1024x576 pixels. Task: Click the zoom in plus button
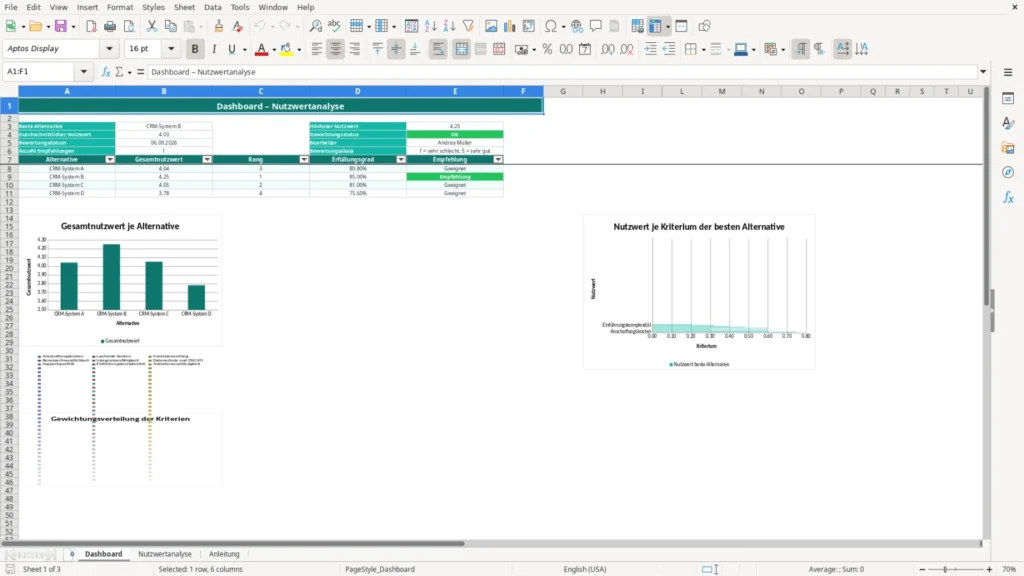(x=989, y=569)
